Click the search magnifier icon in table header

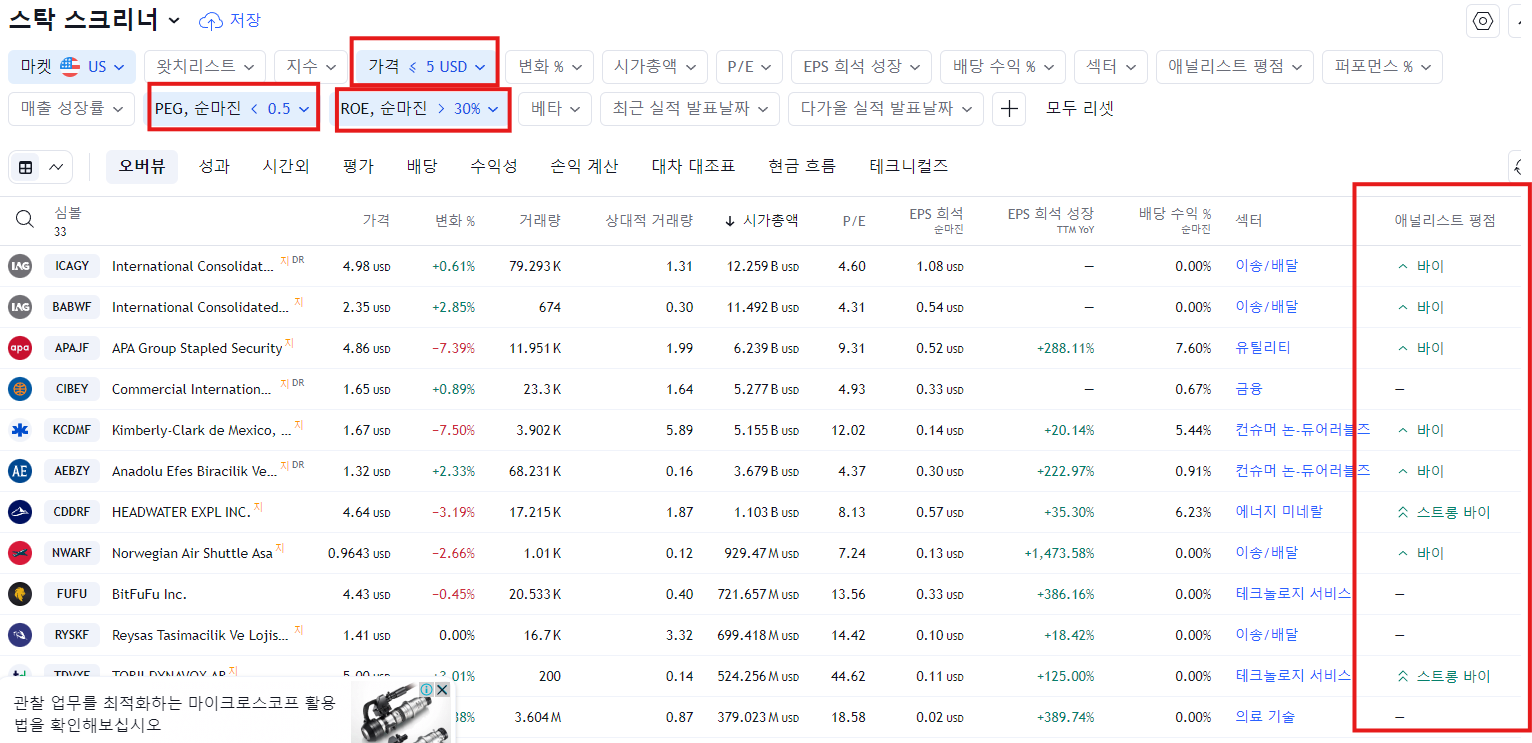25,220
